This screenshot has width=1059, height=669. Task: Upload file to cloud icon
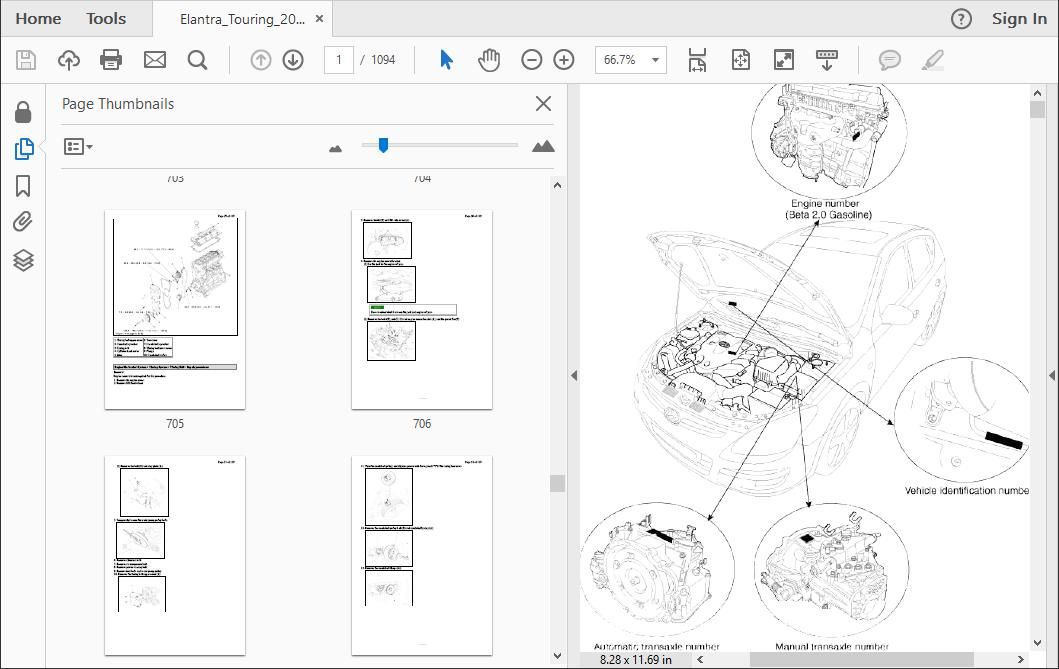[68, 60]
